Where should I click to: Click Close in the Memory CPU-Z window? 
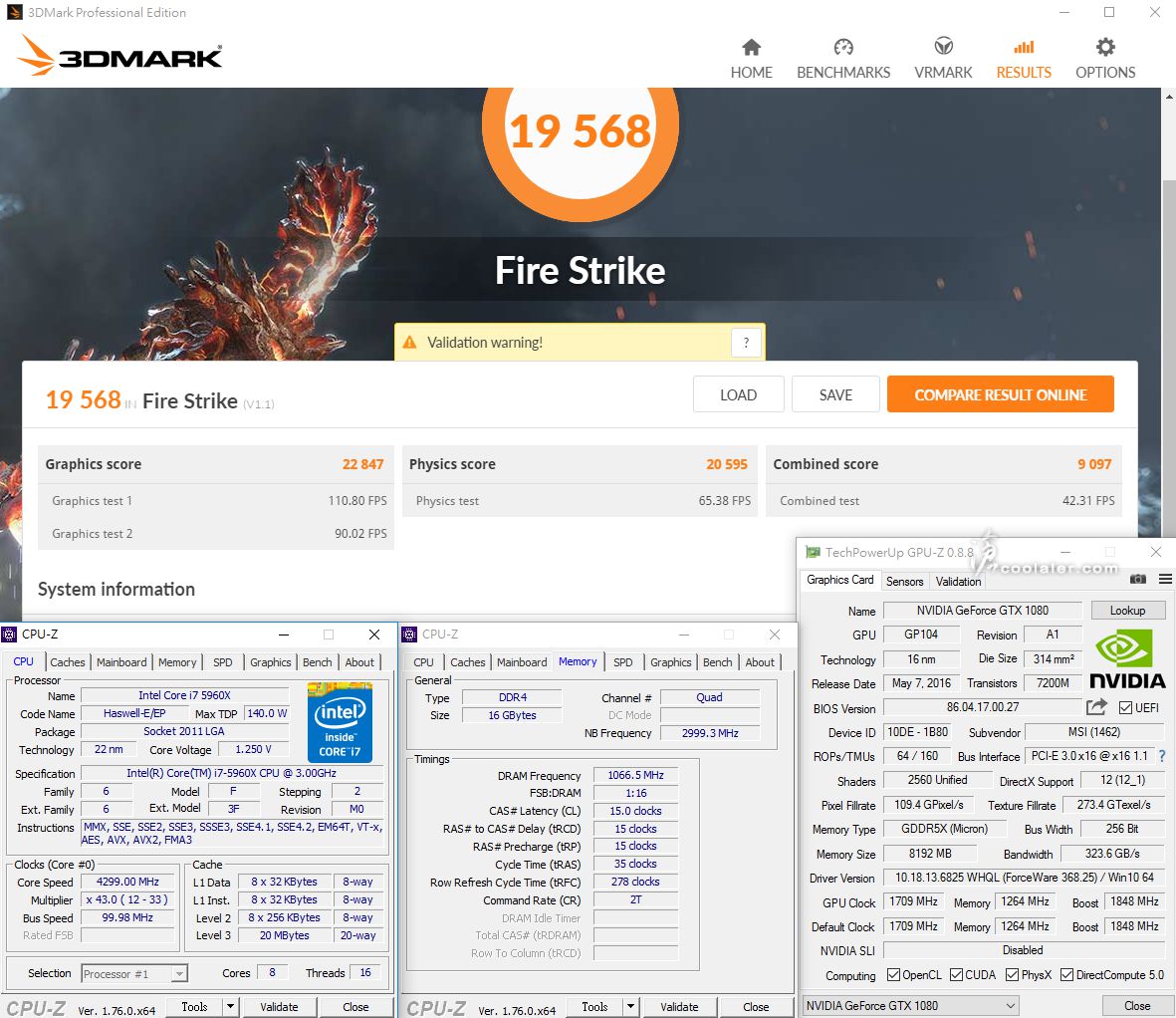[756, 1007]
